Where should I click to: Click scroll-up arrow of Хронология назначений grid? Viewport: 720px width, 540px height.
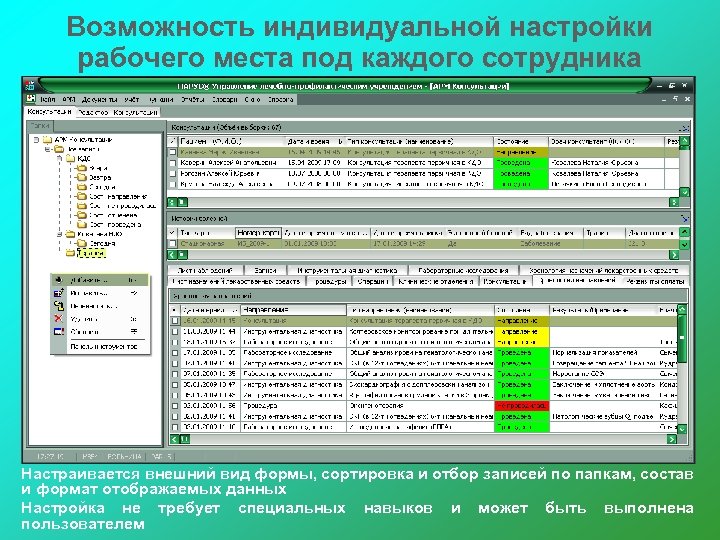682,309
